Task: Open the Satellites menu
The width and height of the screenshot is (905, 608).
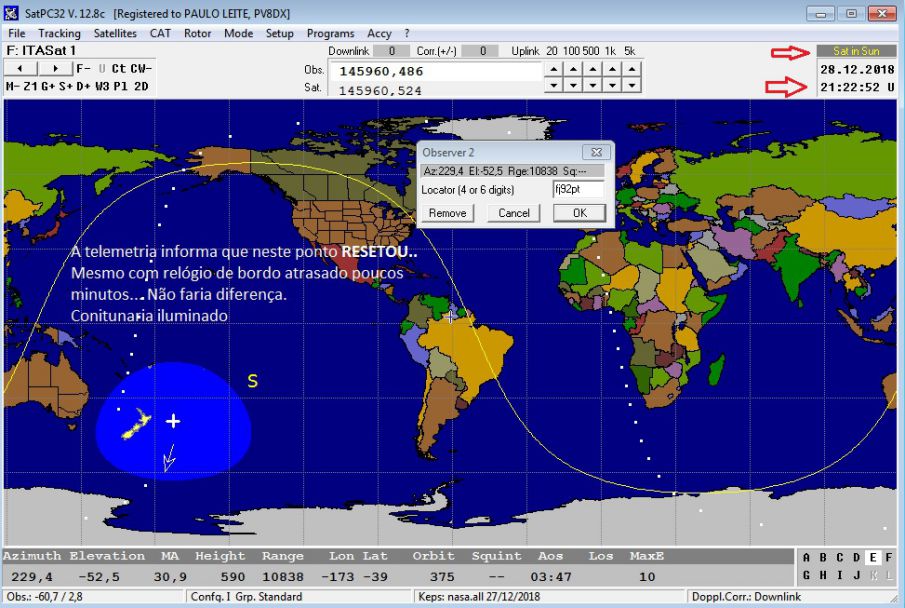Action: point(115,33)
